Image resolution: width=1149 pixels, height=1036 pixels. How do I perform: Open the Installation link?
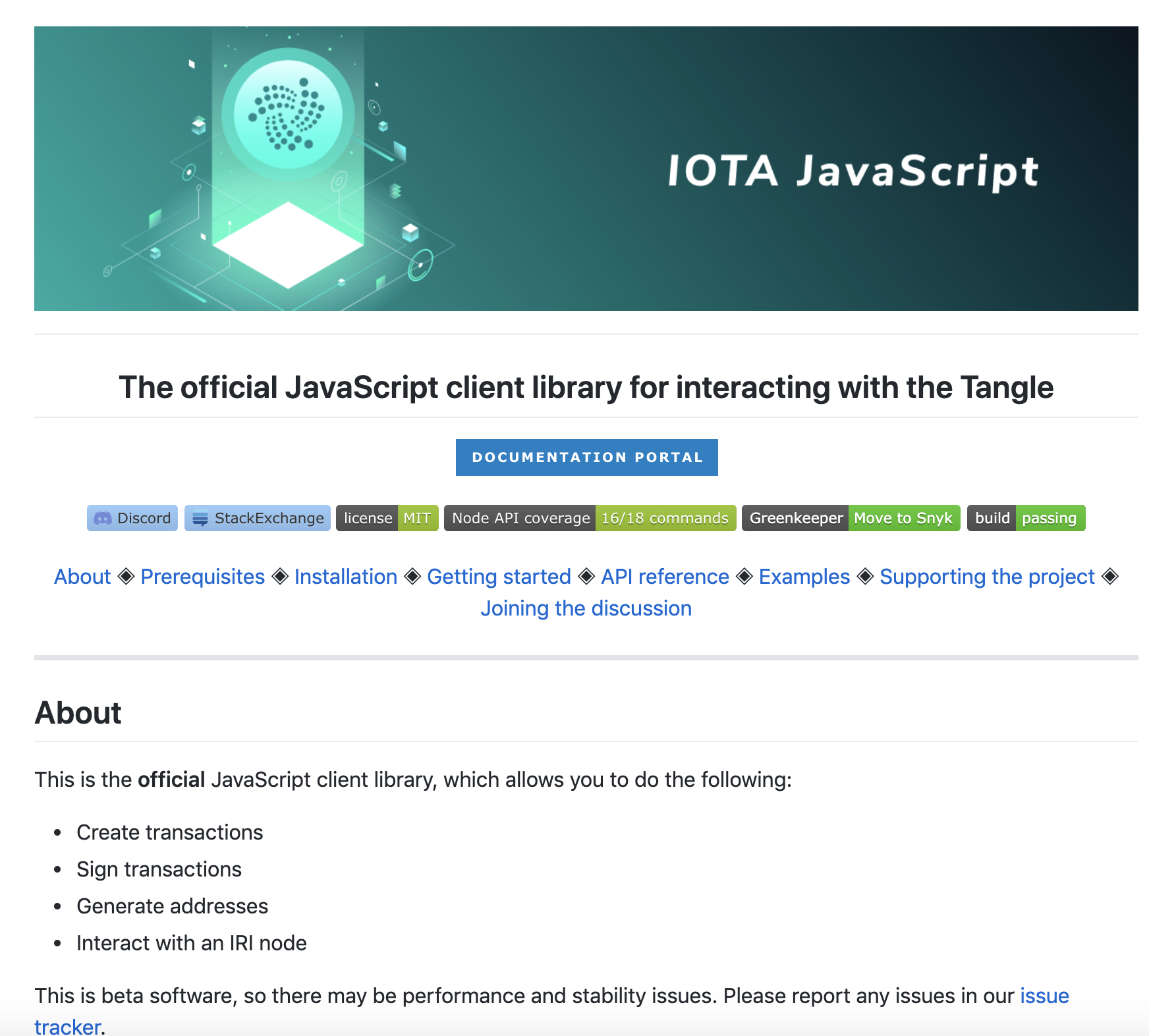tap(346, 577)
